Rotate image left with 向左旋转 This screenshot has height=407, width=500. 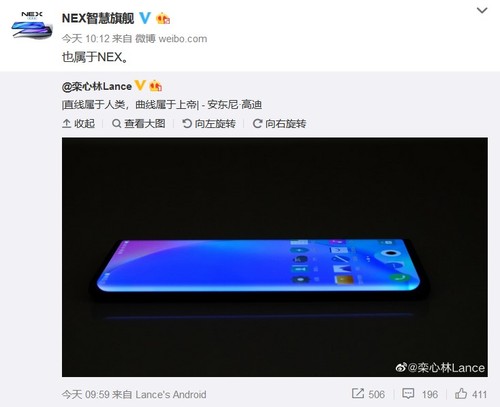[x=209, y=124]
